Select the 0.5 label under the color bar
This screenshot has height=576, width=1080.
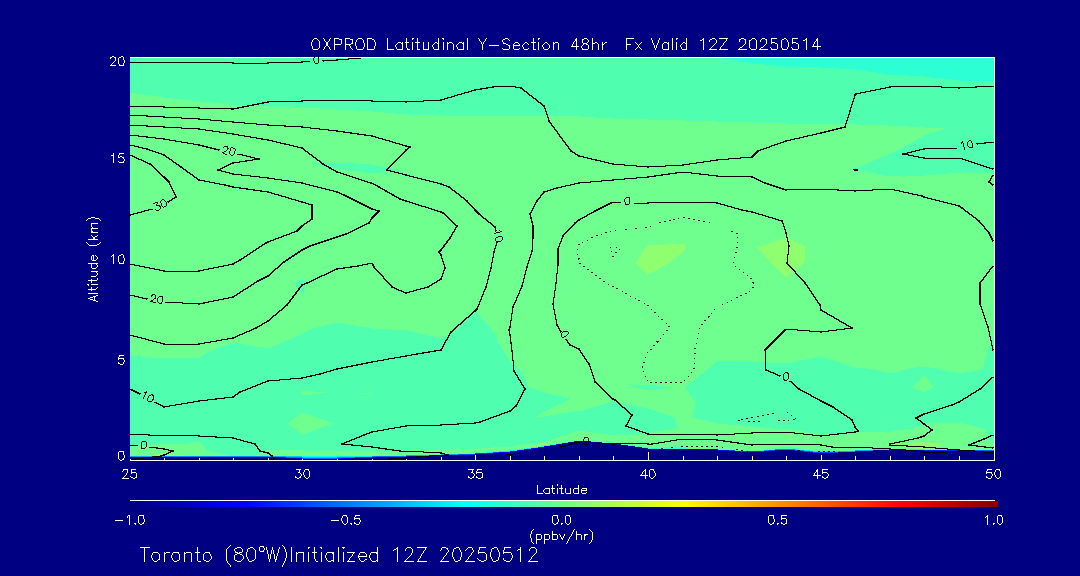[x=777, y=520]
